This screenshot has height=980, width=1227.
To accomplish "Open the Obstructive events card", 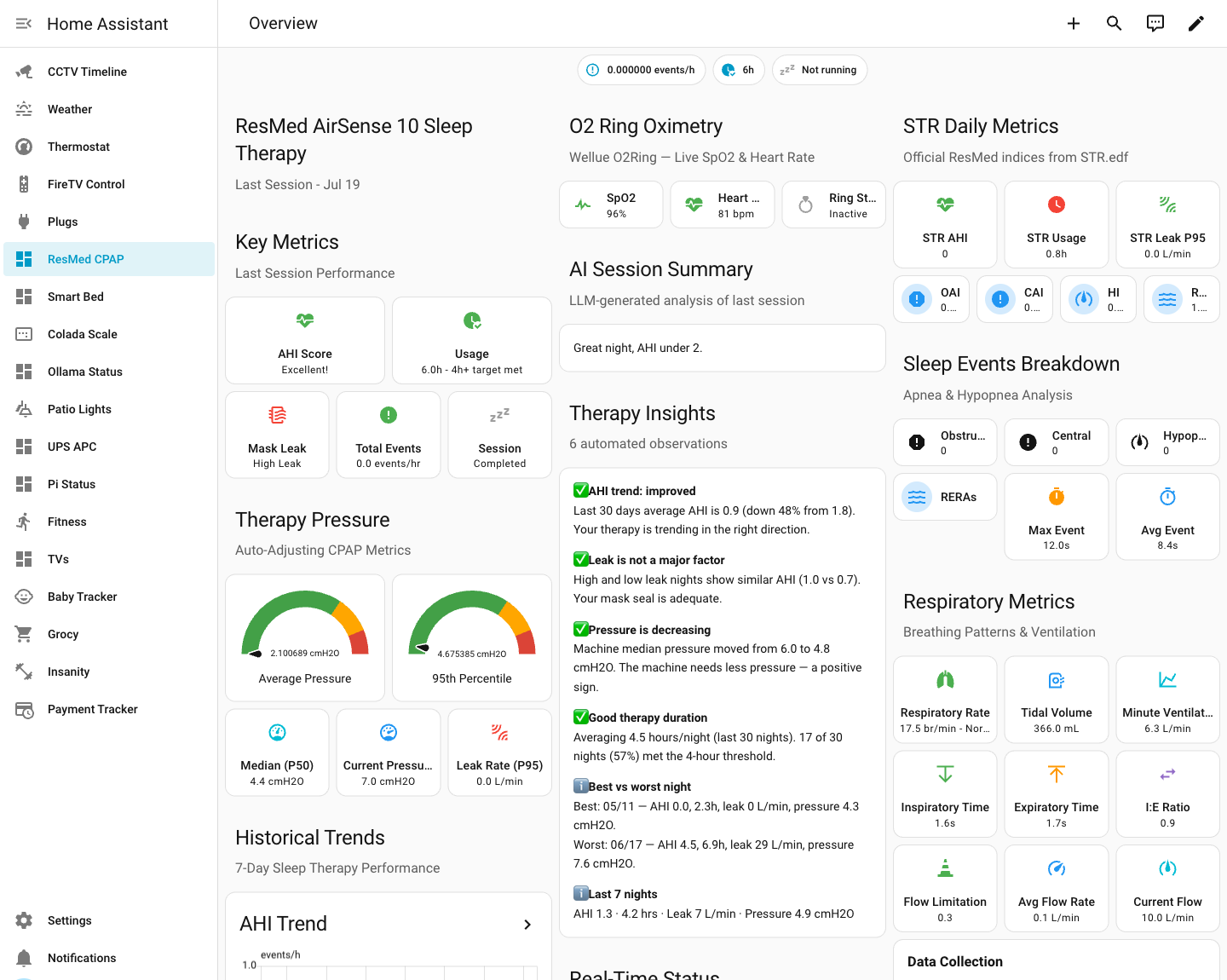I will click(x=945, y=442).
